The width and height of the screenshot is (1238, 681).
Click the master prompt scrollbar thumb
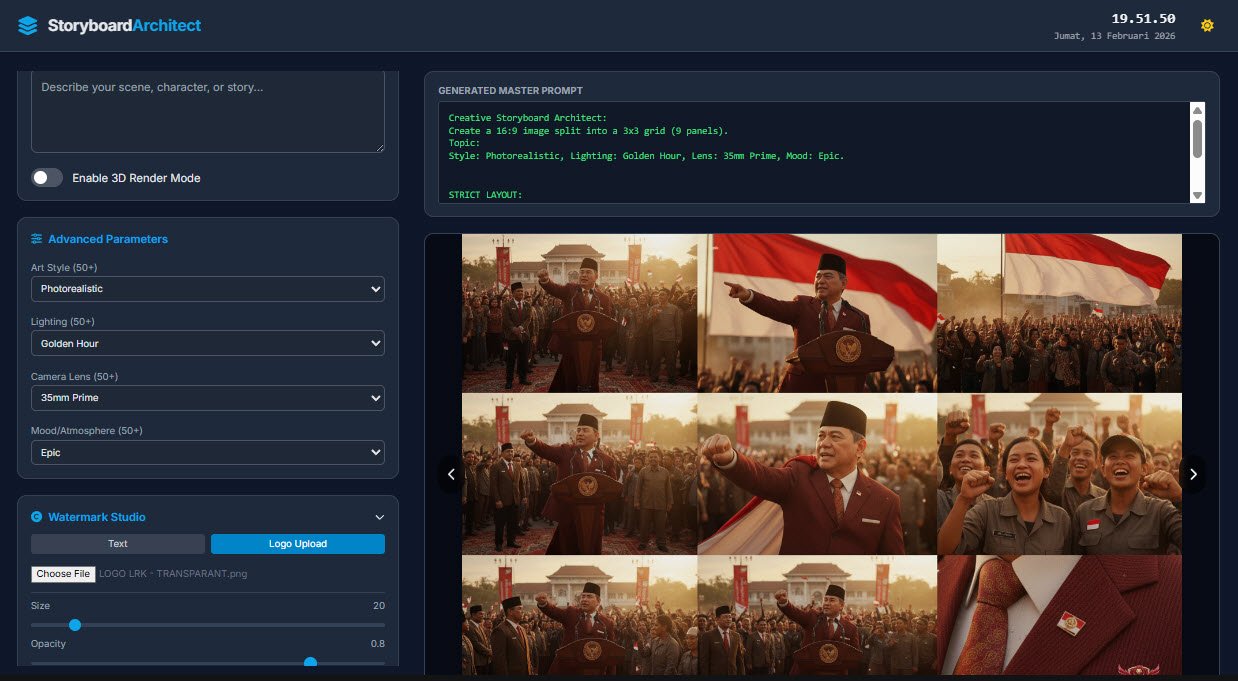[1197, 138]
